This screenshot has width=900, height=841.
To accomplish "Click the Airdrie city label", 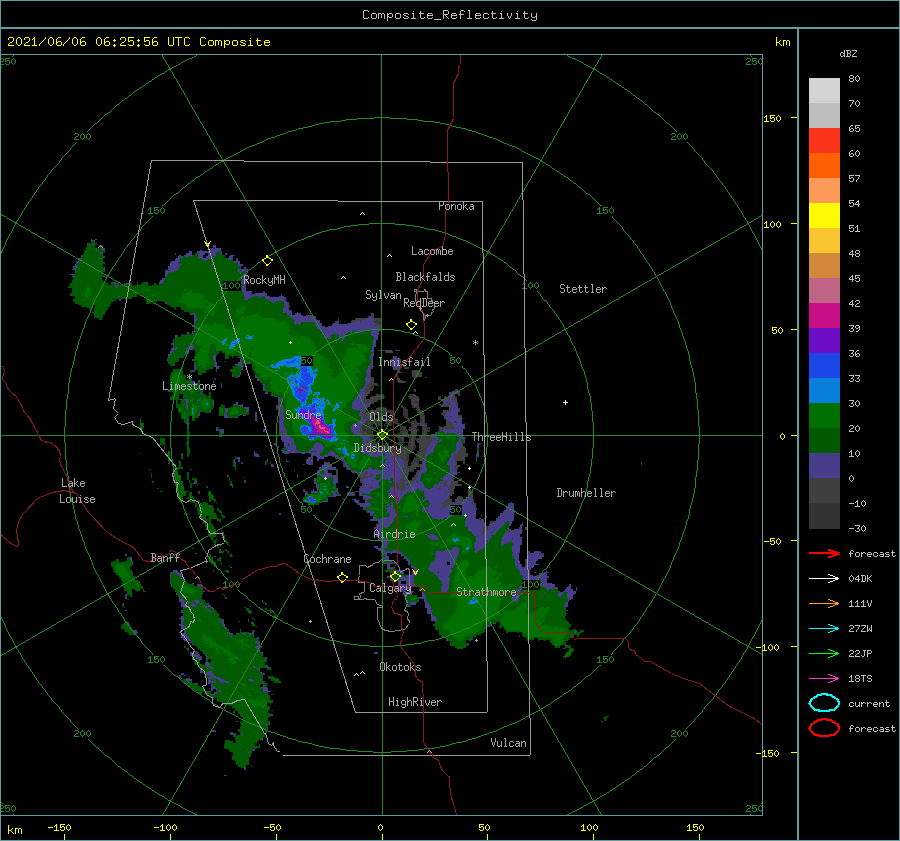I will (394, 534).
